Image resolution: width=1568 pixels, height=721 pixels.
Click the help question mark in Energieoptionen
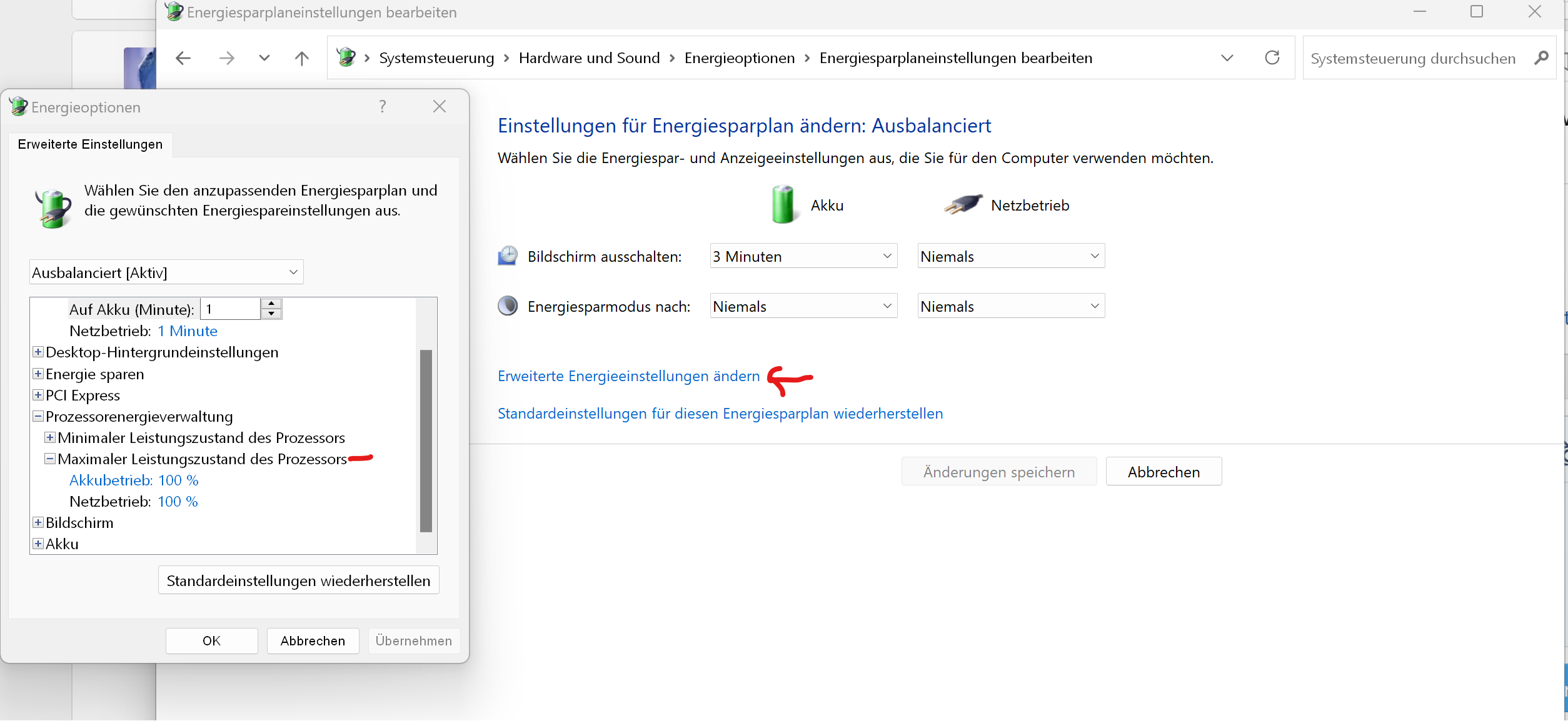(x=382, y=106)
